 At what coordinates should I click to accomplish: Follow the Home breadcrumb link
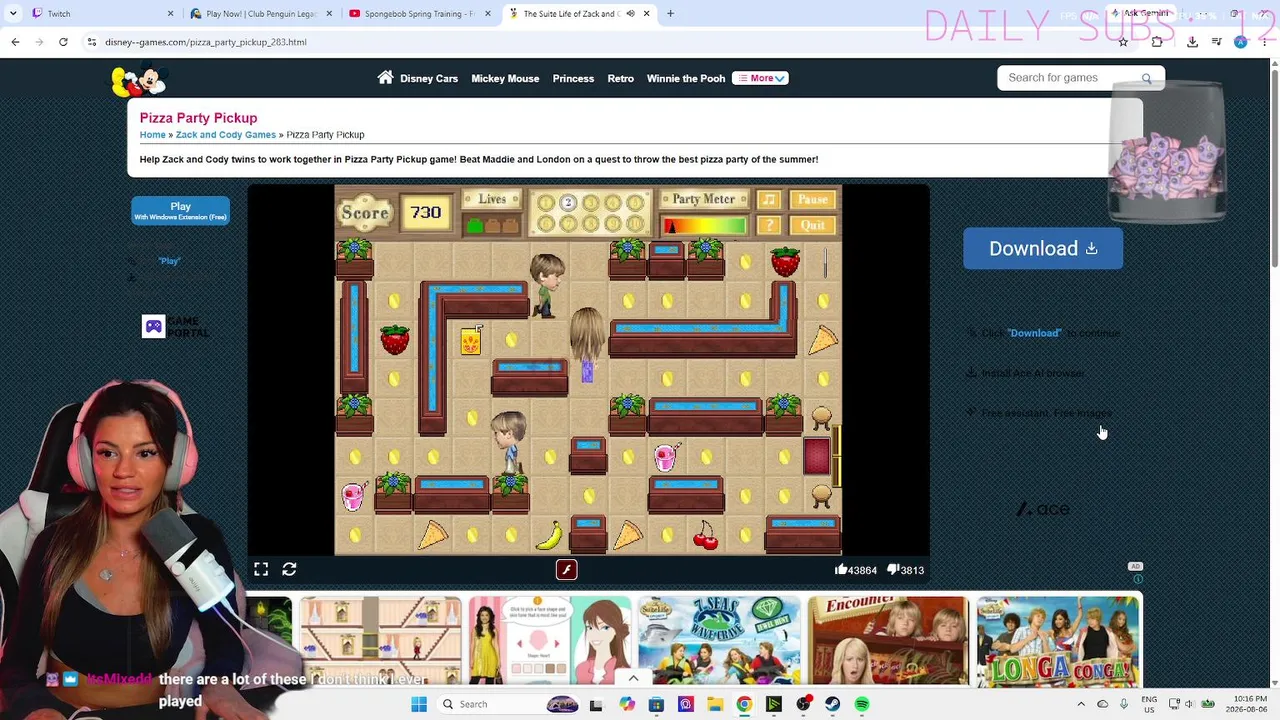(x=153, y=134)
